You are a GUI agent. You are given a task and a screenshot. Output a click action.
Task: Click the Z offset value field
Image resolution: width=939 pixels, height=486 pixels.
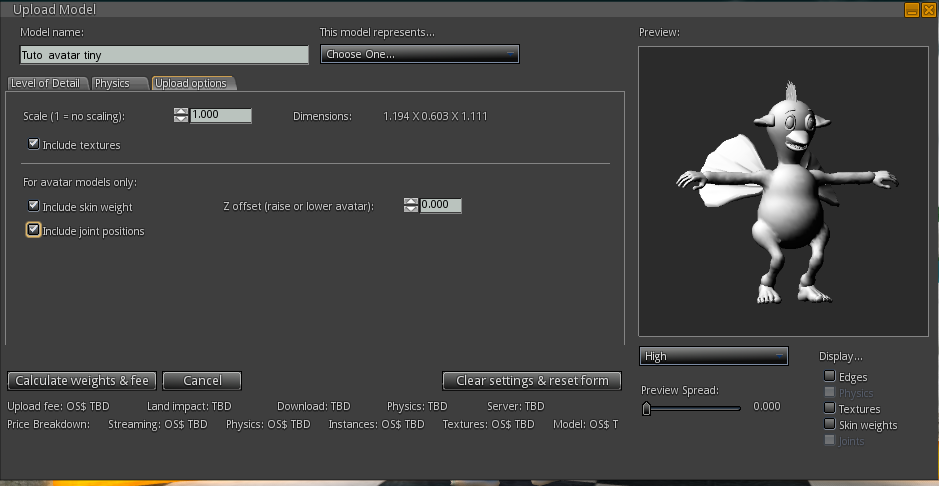[441, 205]
